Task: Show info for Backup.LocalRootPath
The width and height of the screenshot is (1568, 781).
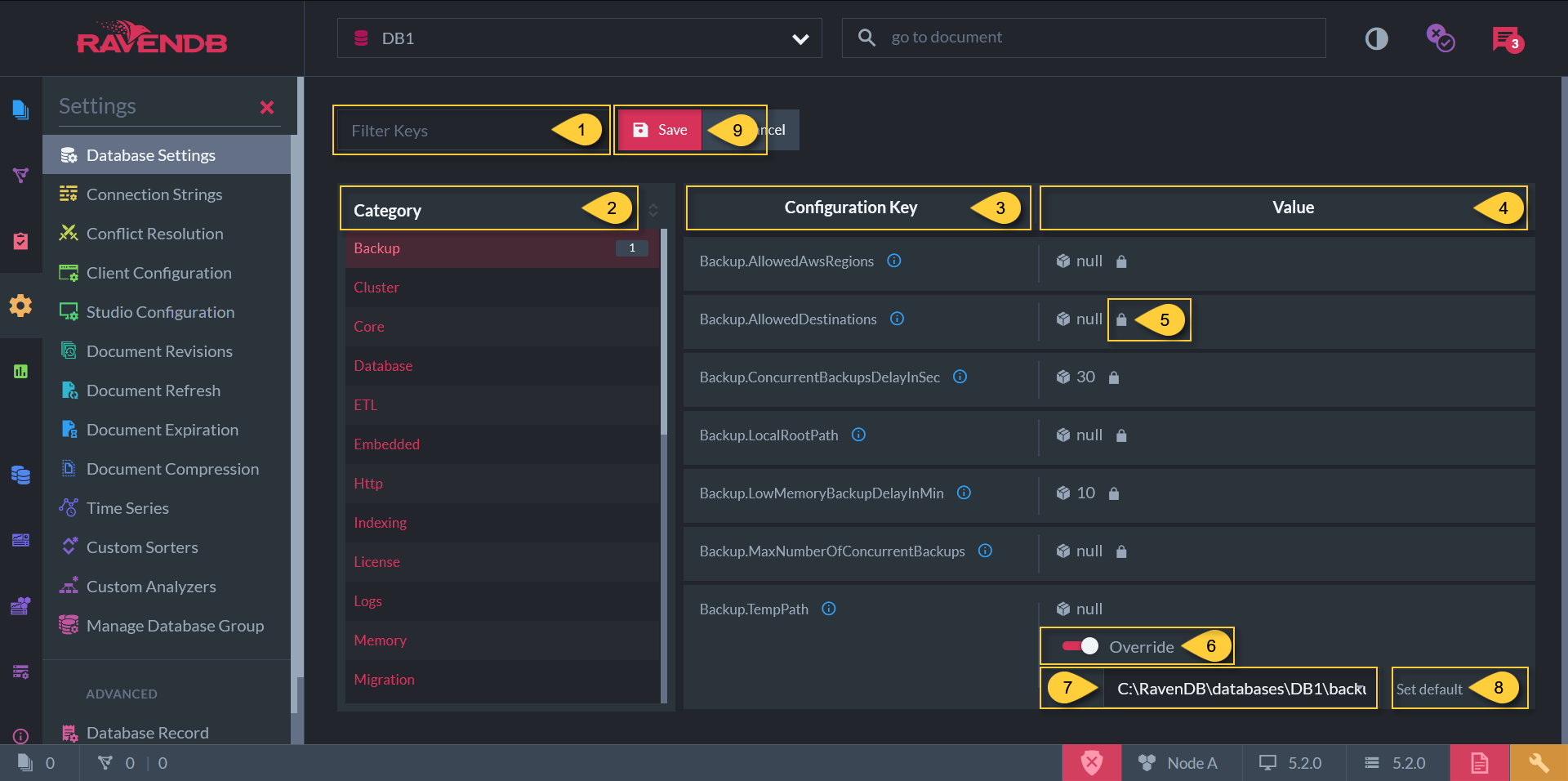Action: click(858, 435)
